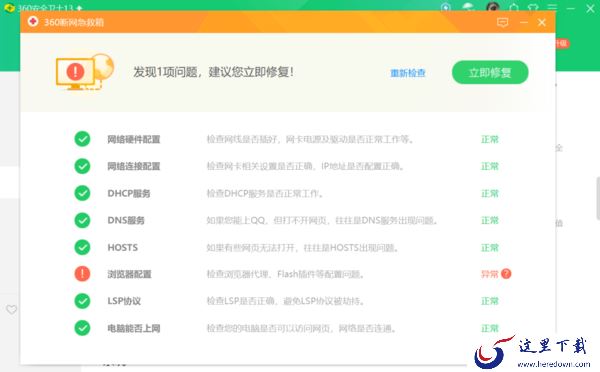Screen dimensions: 600x372
Task: Click the green check icon for 电脑能否上网
Action: (82, 328)
